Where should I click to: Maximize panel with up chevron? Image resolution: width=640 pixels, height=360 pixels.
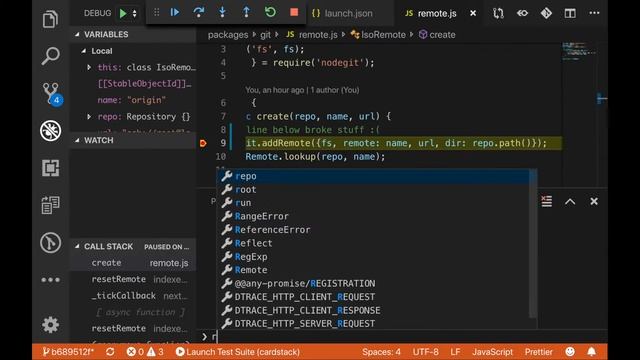point(570,202)
